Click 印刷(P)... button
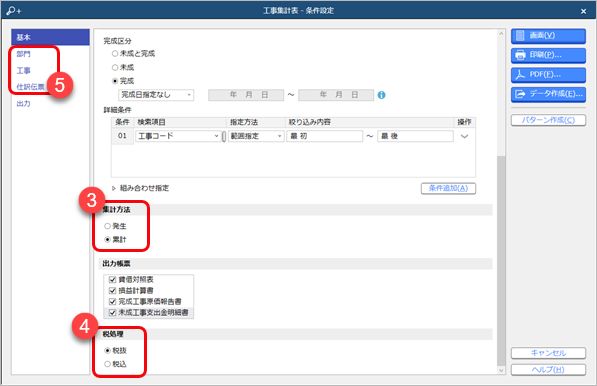Image resolution: width=597 pixels, height=386 pixels. click(x=548, y=55)
